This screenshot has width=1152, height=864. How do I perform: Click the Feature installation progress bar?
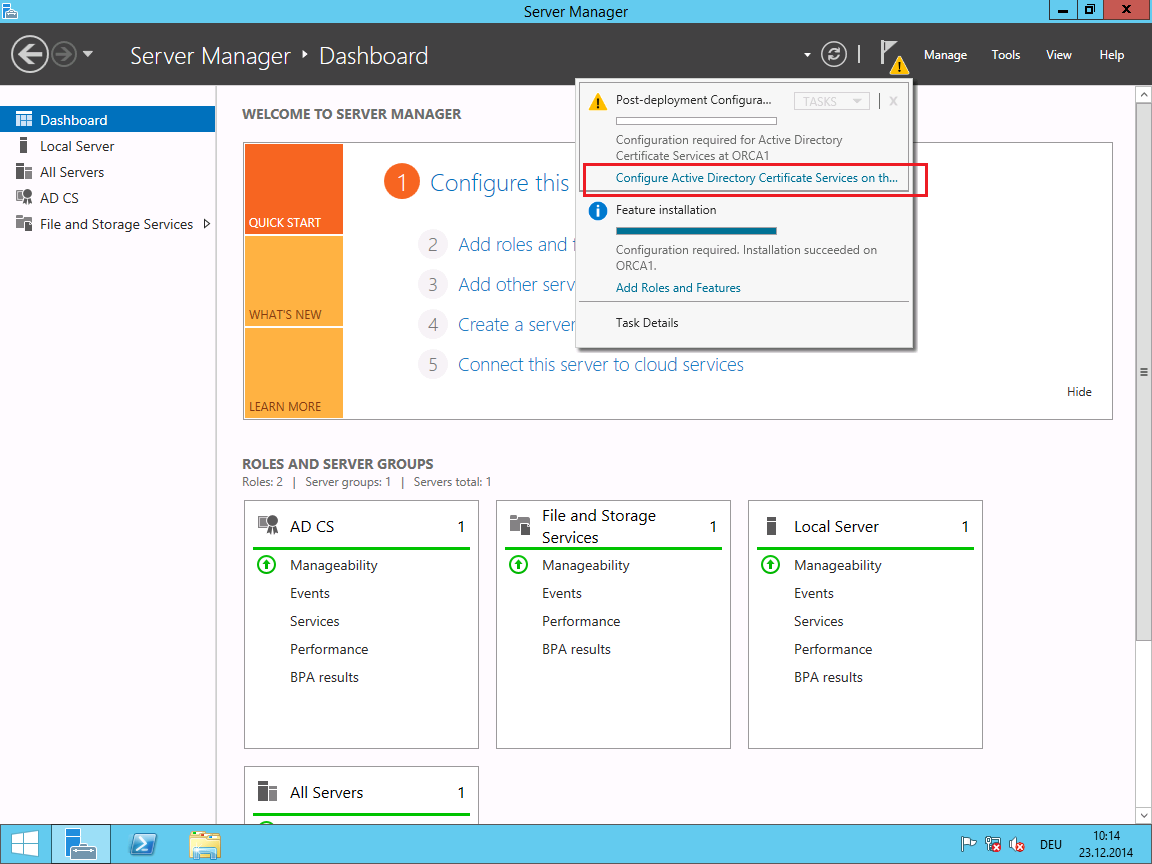pos(682,231)
